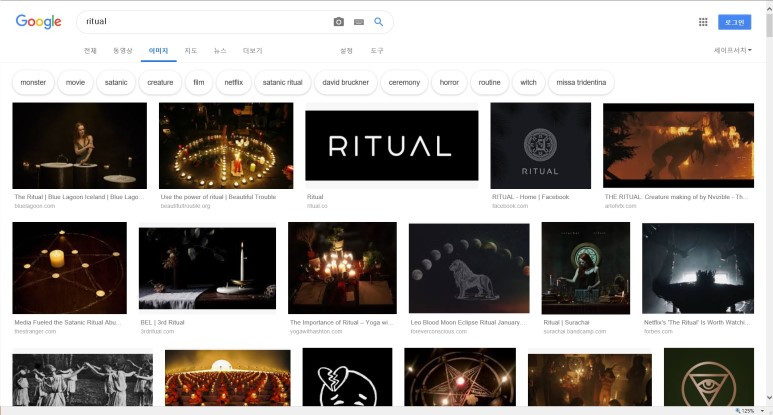The image size is (773, 415).
Task: Select the routine chip
Action: [x=490, y=82]
